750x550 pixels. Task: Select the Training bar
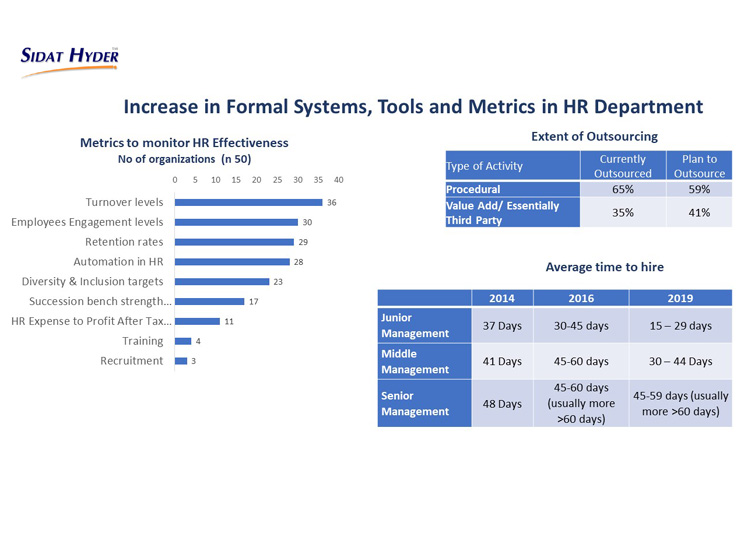183,341
